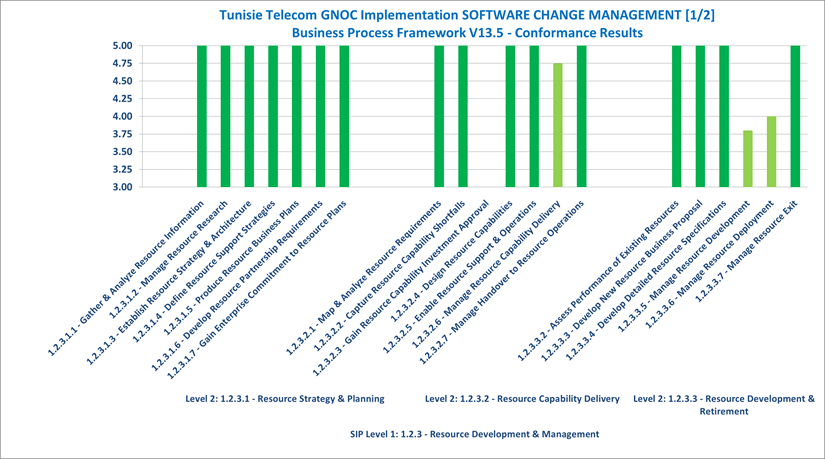Select label '1.2.3.1.7 - Gain Enterprise Commitment to Resource Plans'
Viewport: 825px width, 459px height.
257,290
